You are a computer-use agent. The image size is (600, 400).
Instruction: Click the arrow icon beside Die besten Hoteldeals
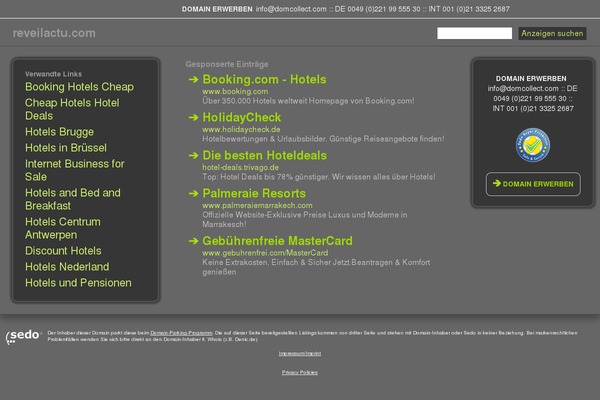pos(194,155)
